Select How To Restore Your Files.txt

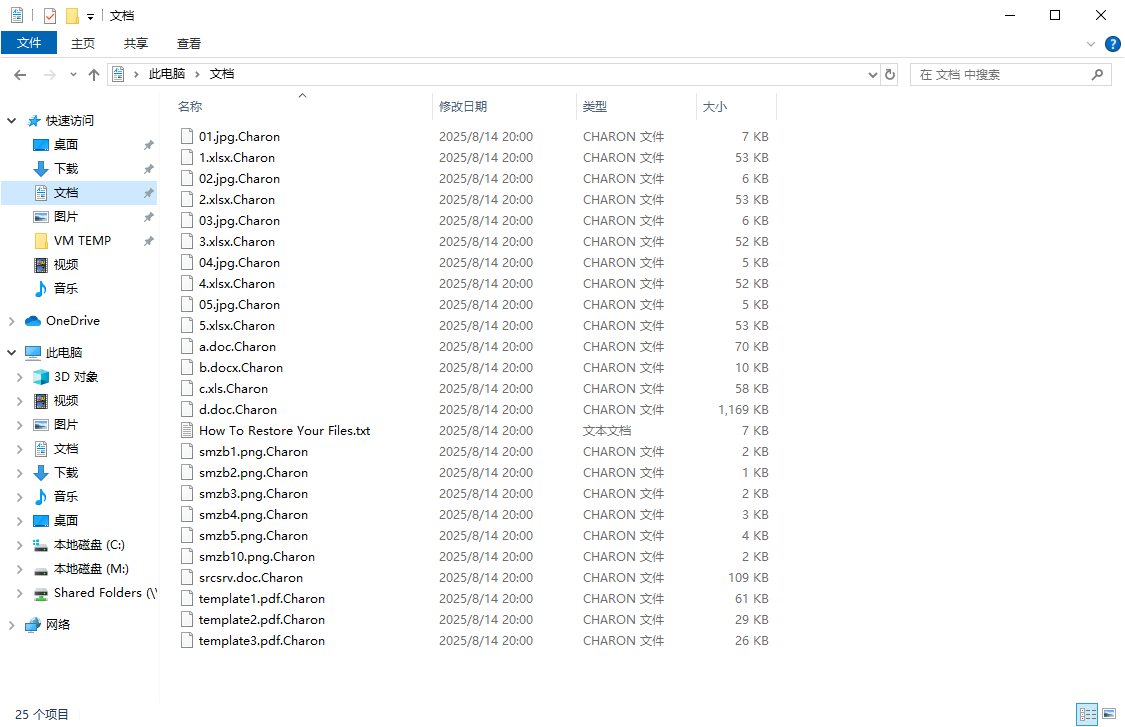tap(284, 431)
